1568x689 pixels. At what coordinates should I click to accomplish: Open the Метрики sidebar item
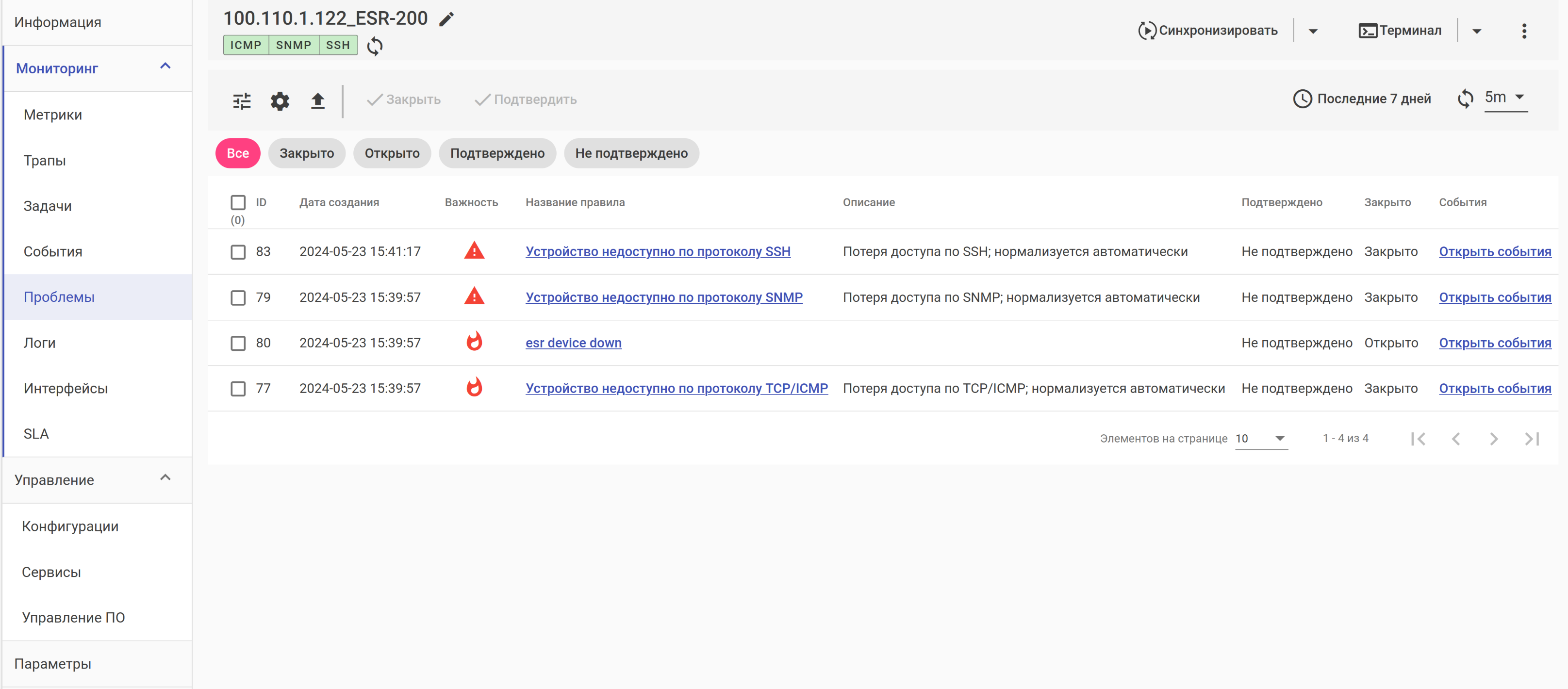[x=53, y=115]
